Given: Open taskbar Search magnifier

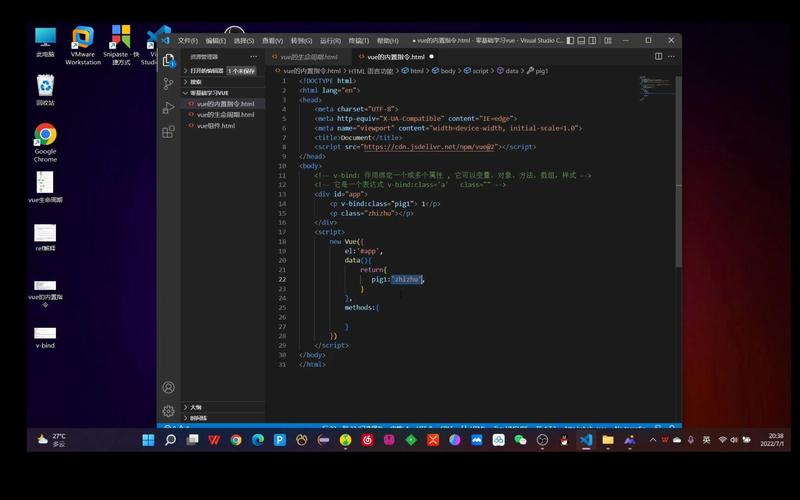Looking at the screenshot, I should click(x=170, y=440).
